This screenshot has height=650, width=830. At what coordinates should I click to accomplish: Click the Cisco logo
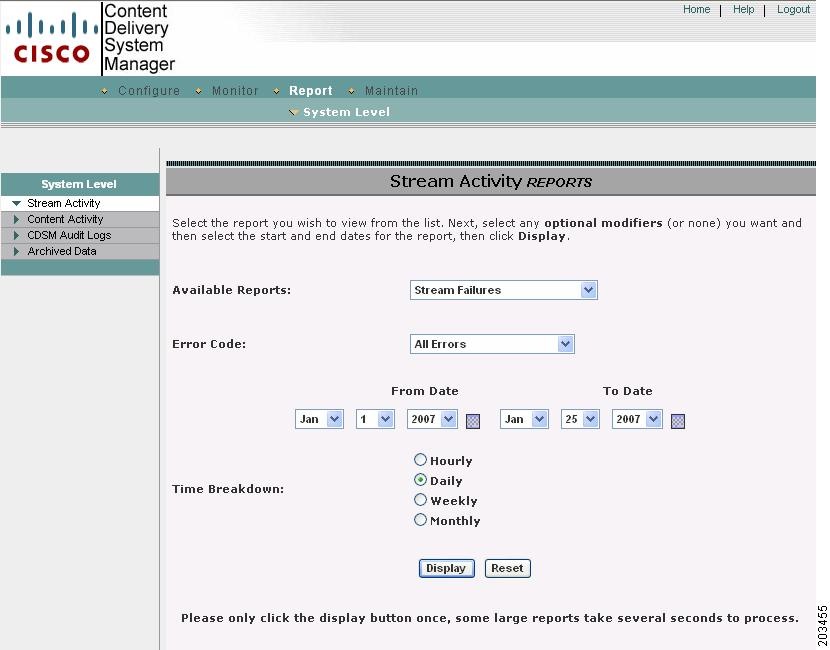coord(51,39)
